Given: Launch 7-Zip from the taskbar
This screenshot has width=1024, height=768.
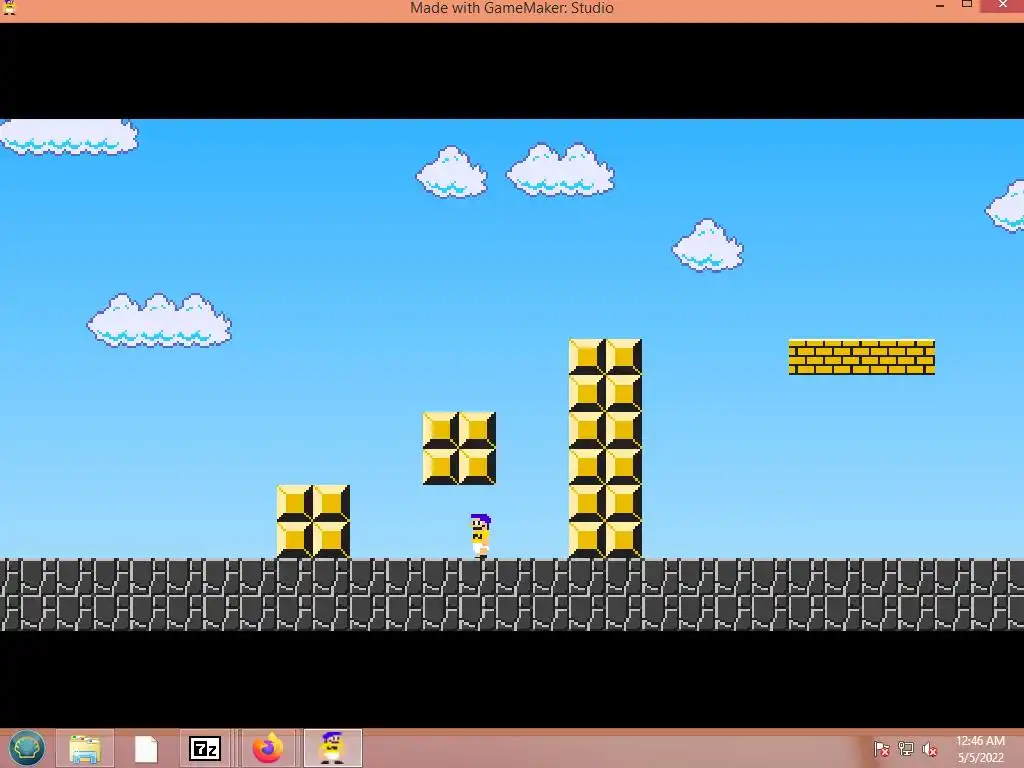Looking at the screenshot, I should pyautogui.click(x=204, y=748).
